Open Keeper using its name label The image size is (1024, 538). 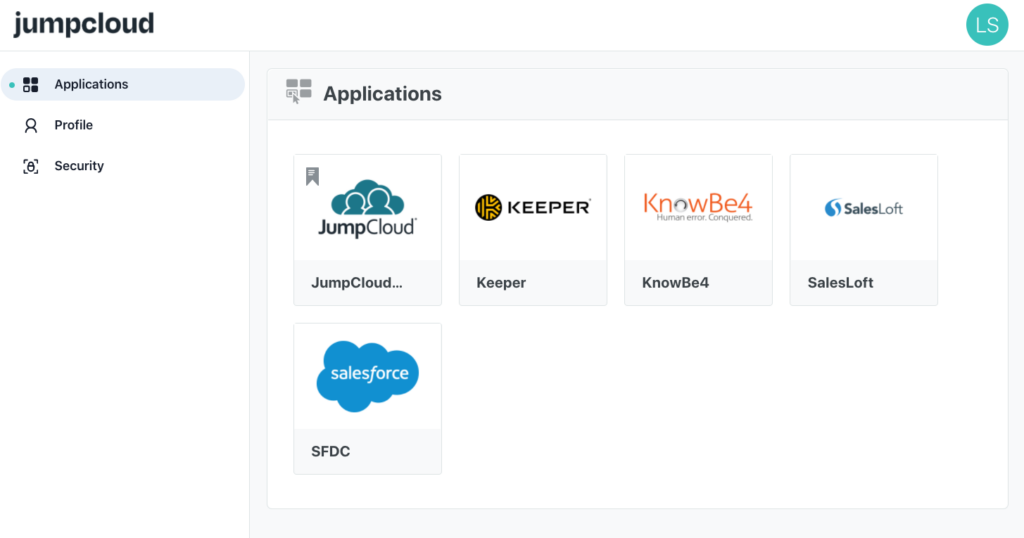click(x=501, y=283)
